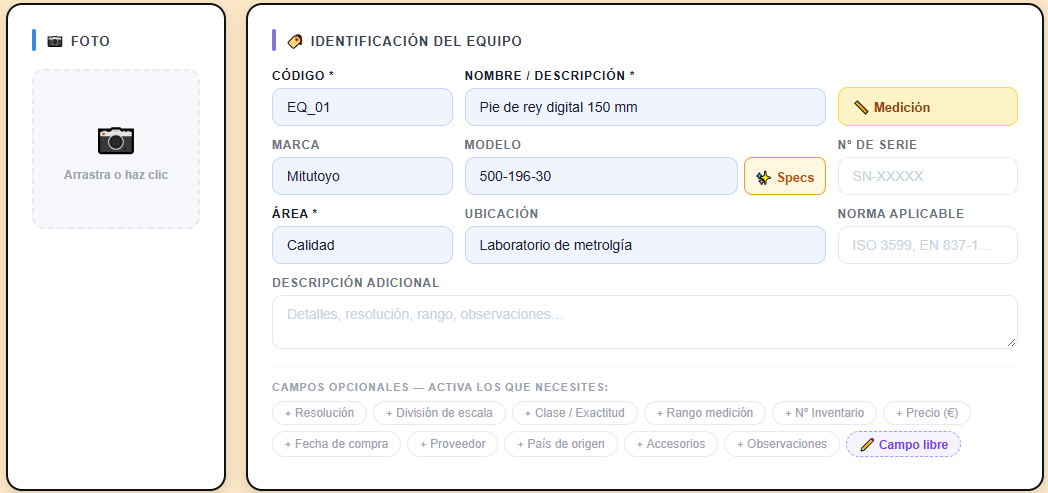Click the Descripción adicional text area

(644, 322)
